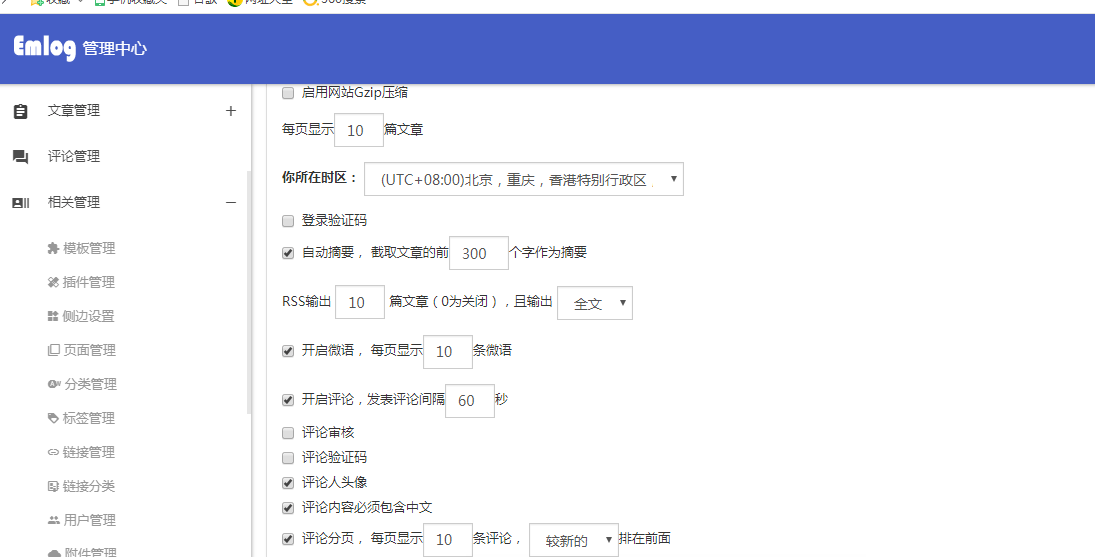
Task: Click the auto-summary 300 characters field
Action: pos(478,253)
